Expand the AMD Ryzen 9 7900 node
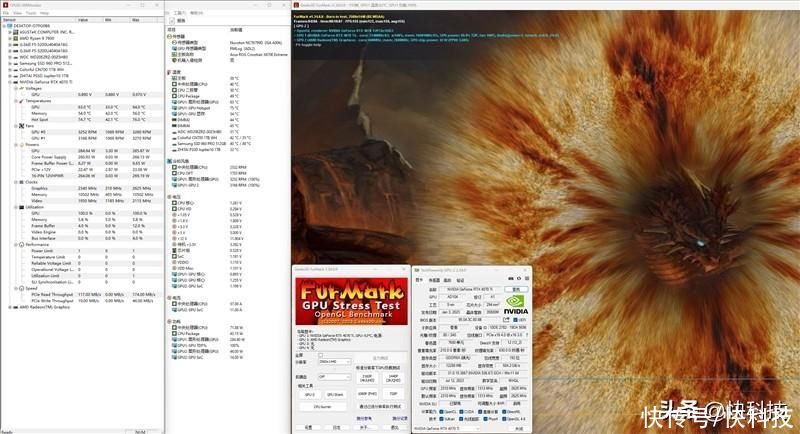Viewport: 800px width, 434px height. (10, 38)
